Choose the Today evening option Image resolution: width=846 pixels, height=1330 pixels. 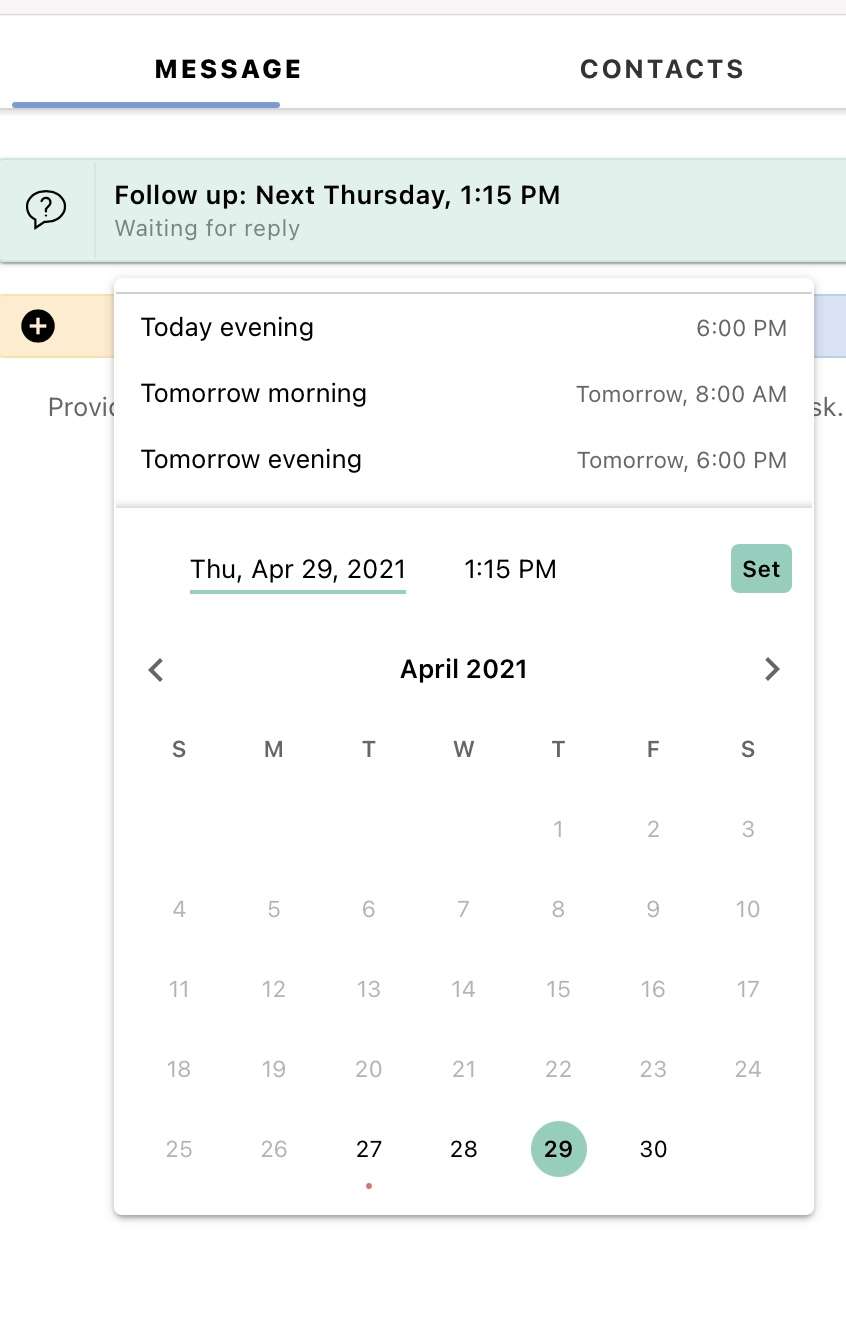tap(464, 327)
